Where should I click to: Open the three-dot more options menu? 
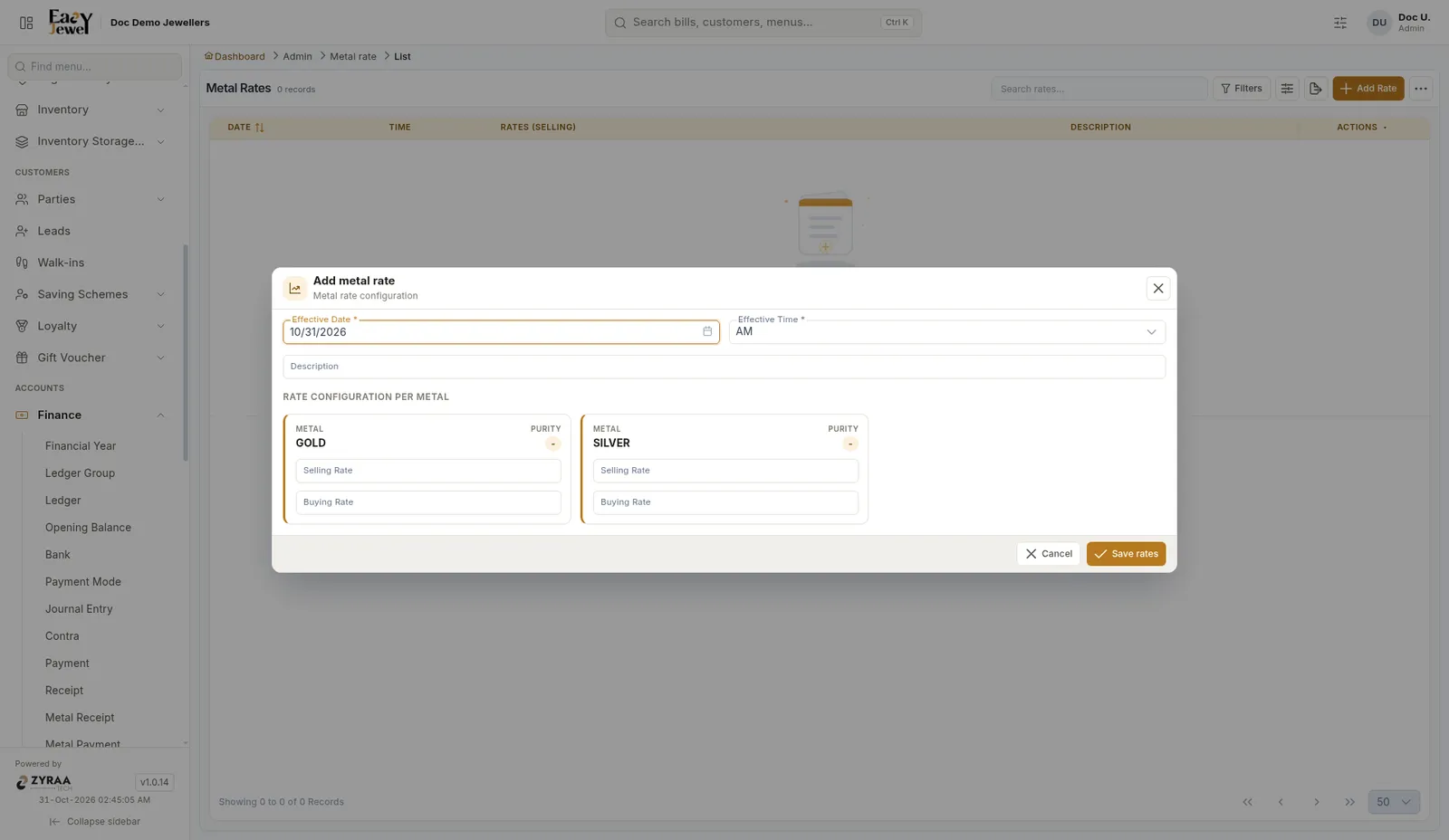[x=1421, y=89]
